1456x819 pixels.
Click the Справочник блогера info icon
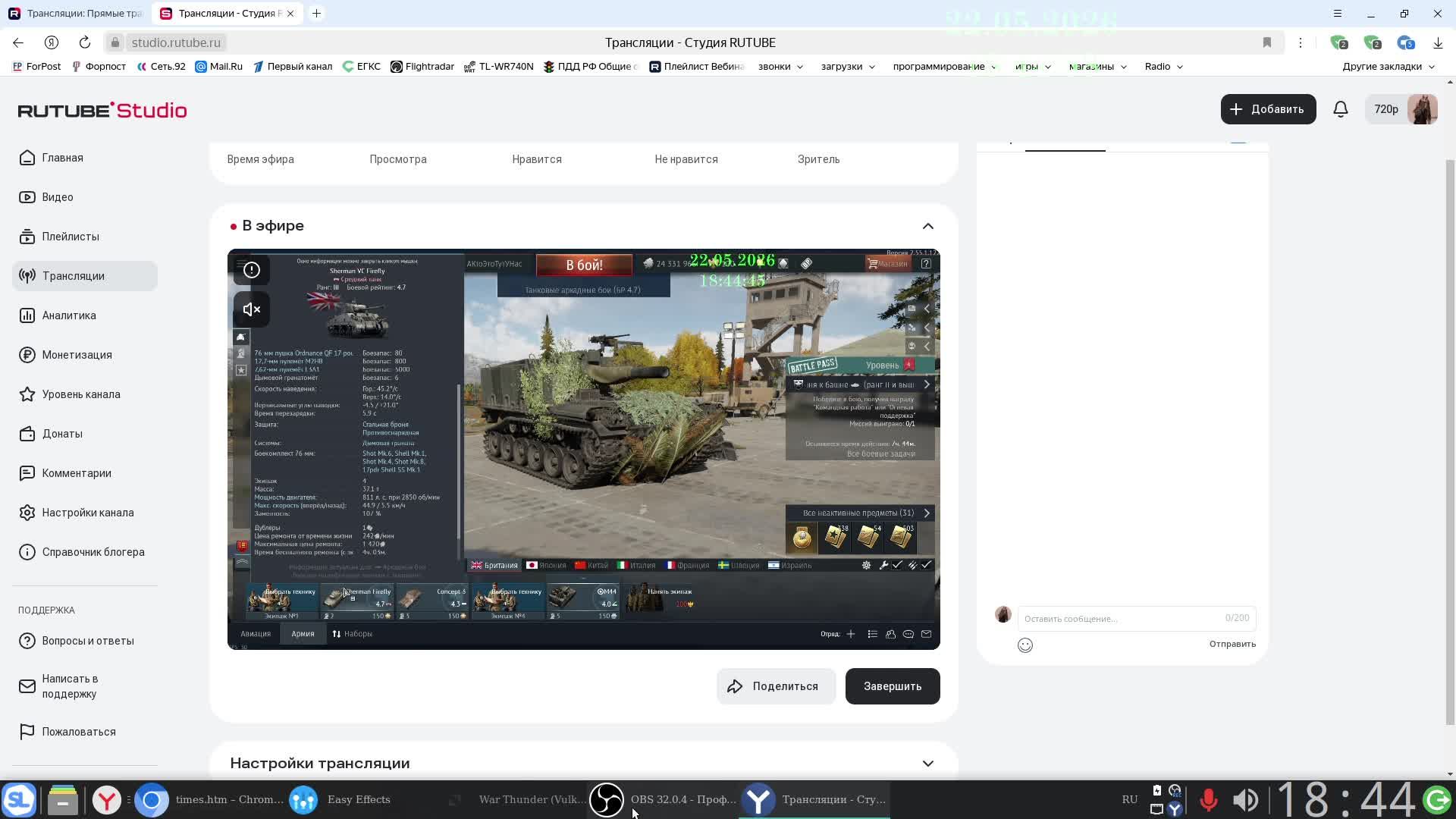click(27, 552)
